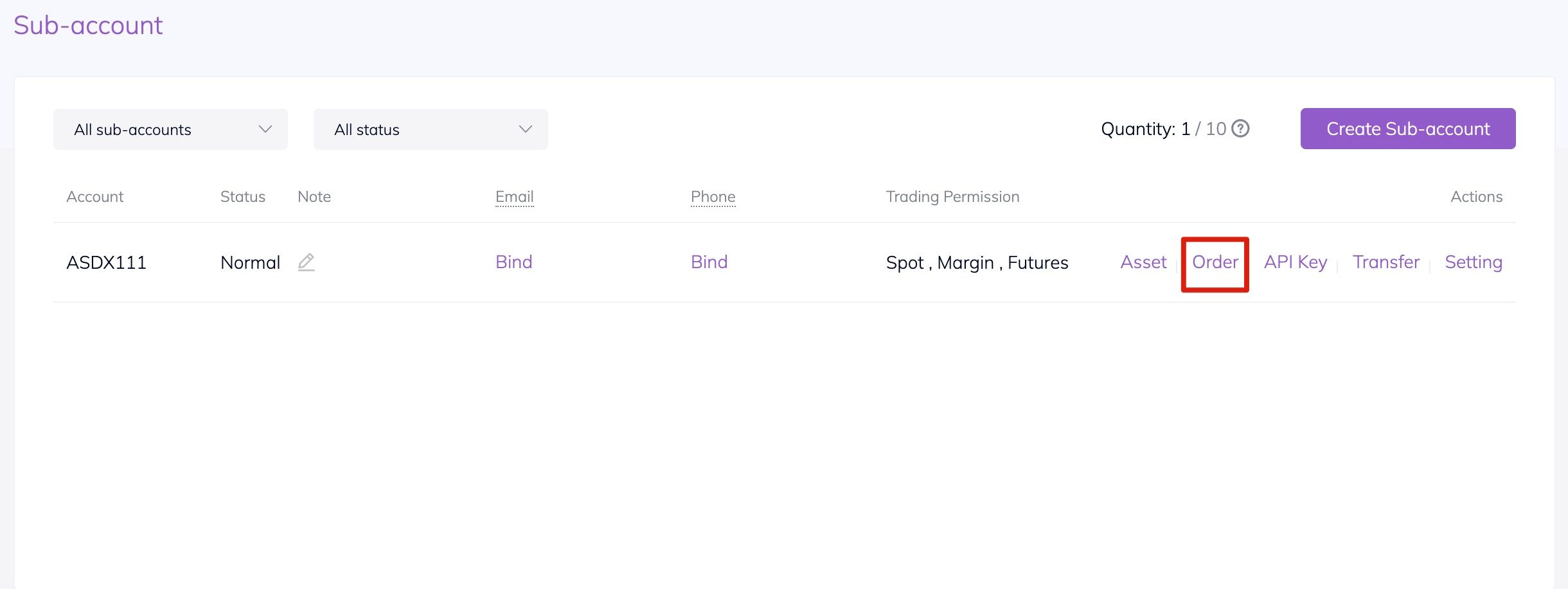Open the Asset action for ASDX111

click(x=1143, y=262)
